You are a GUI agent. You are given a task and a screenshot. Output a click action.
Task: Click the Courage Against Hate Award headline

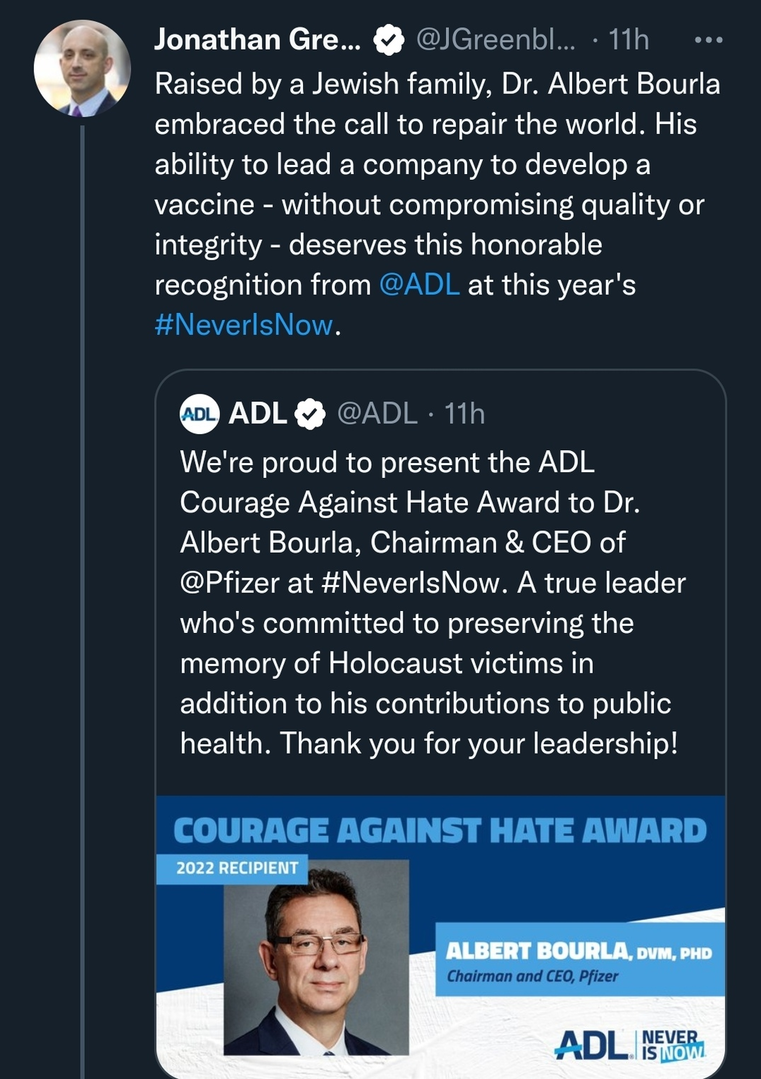coord(440,830)
